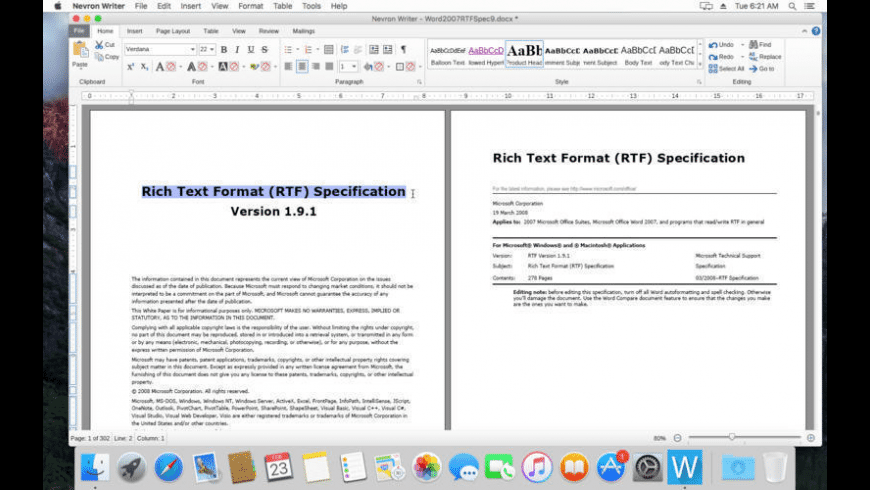870x490 pixels.
Task: Open the Format menu in menu bar
Action: [x=251, y=6]
